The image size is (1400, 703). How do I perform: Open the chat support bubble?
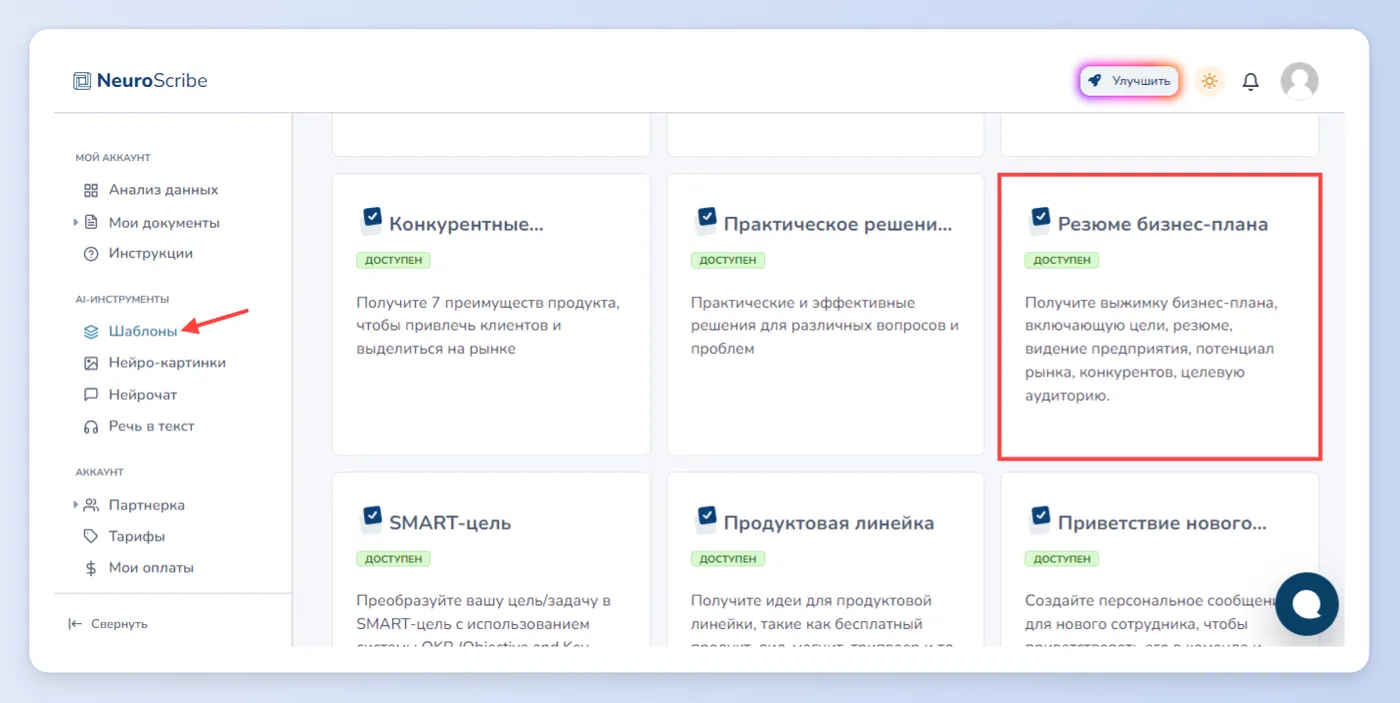click(1307, 604)
